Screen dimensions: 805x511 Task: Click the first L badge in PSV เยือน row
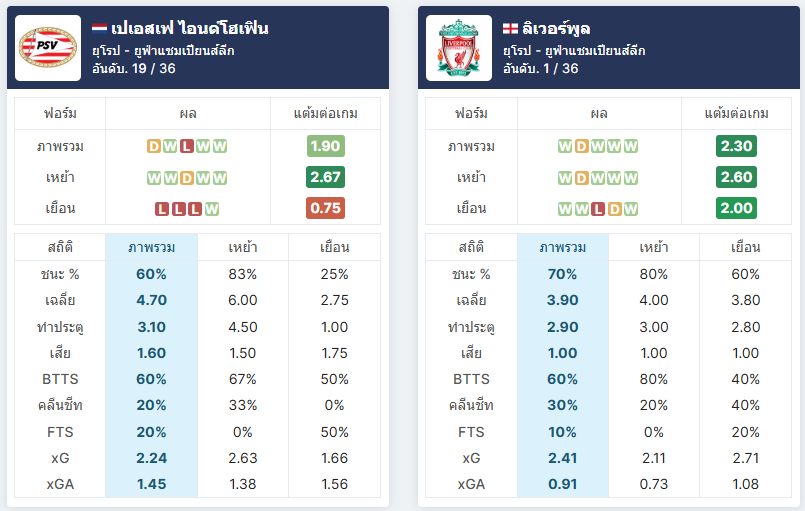[162, 209]
